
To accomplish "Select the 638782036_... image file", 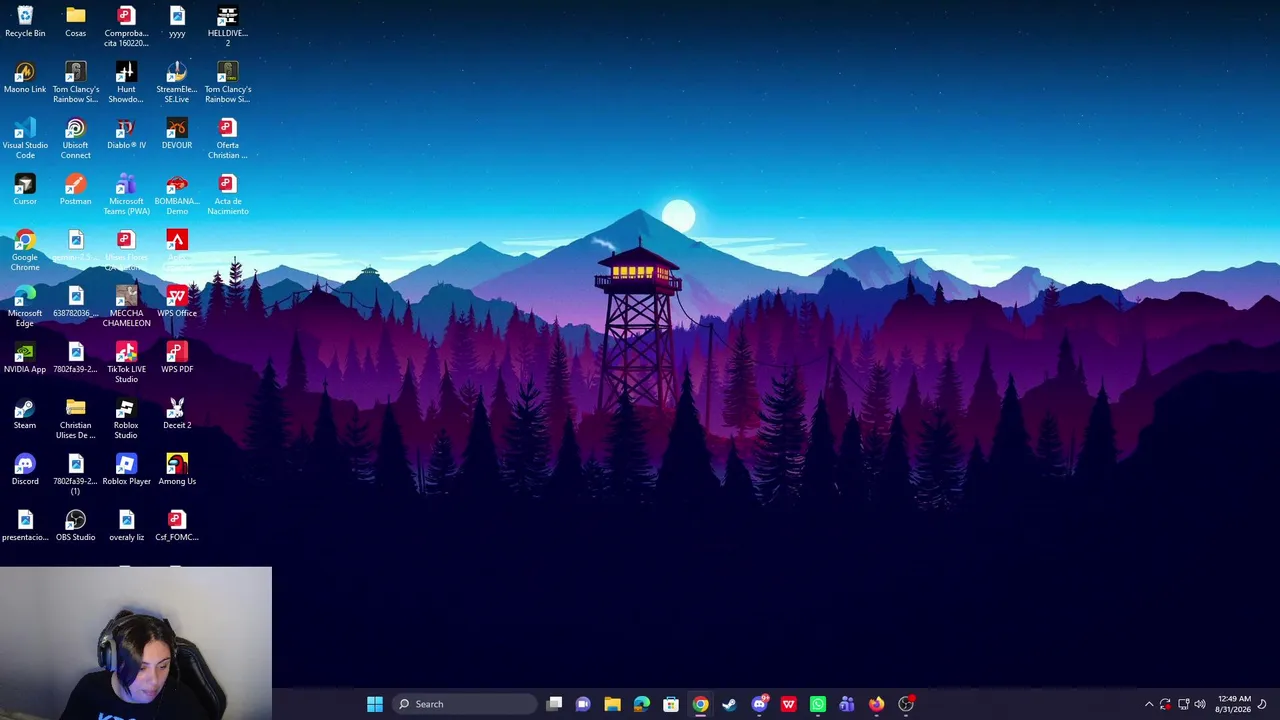I will point(76,302).
